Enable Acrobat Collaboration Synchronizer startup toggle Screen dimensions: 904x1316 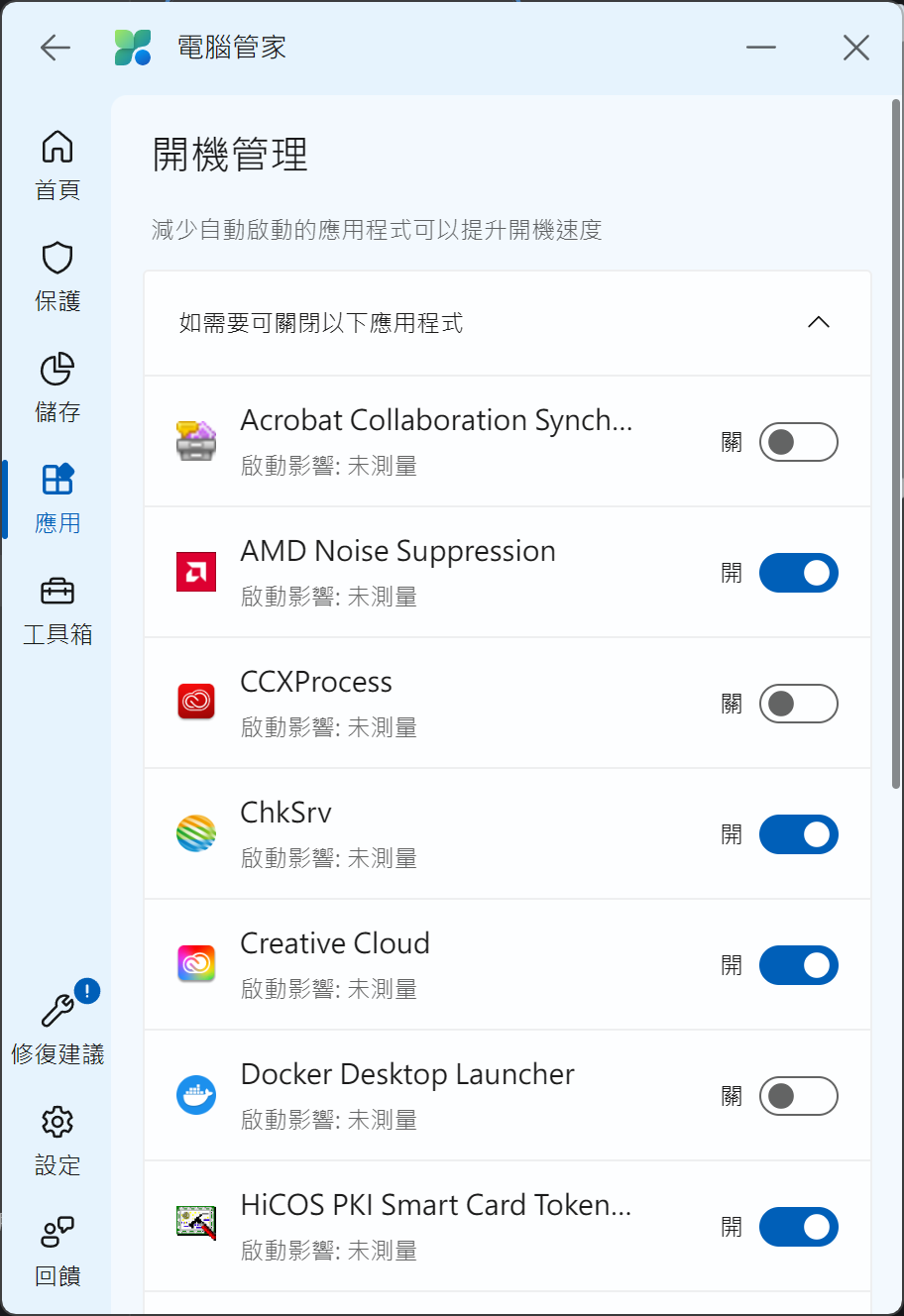798,442
